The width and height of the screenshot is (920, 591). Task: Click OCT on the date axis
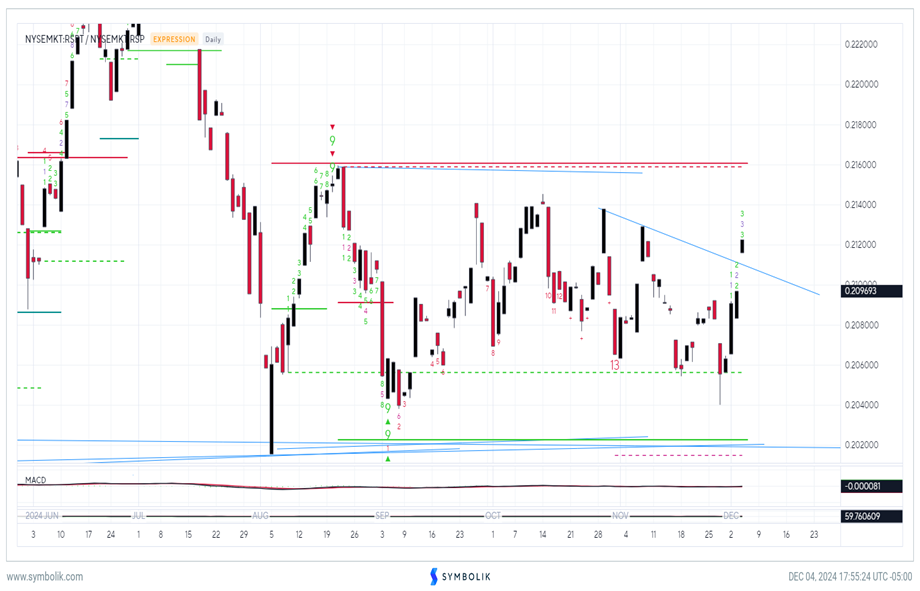[492, 515]
